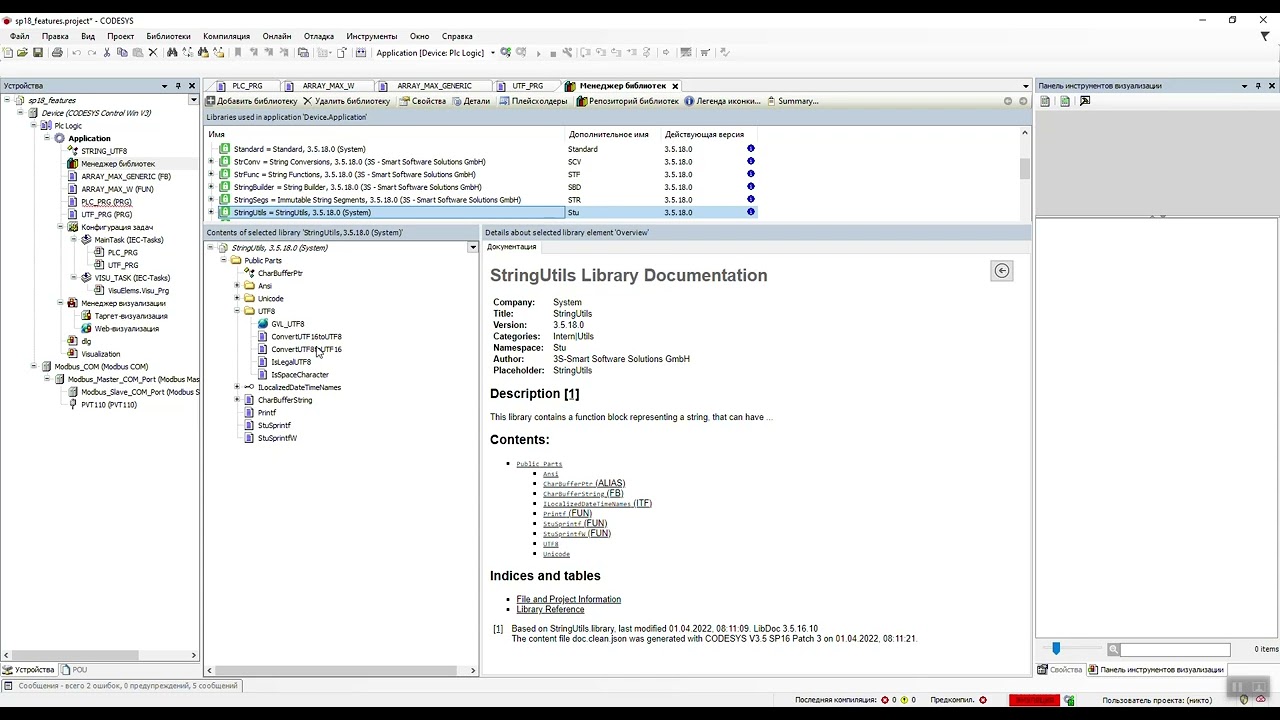1280x720 pixels.
Task: Follow the Public Parts contents link
Action: pyautogui.click(x=539, y=464)
